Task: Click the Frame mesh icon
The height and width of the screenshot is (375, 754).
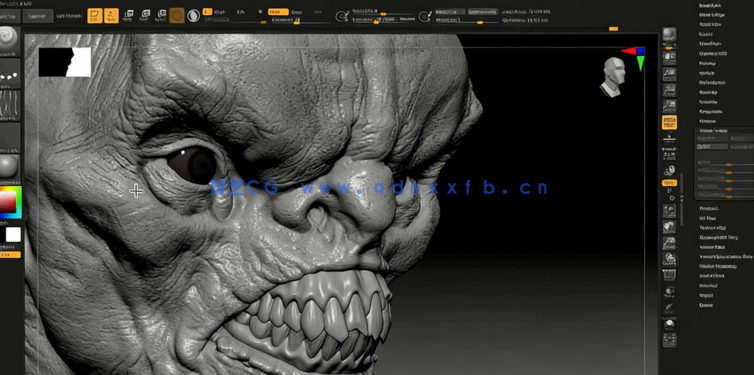Action: click(669, 211)
